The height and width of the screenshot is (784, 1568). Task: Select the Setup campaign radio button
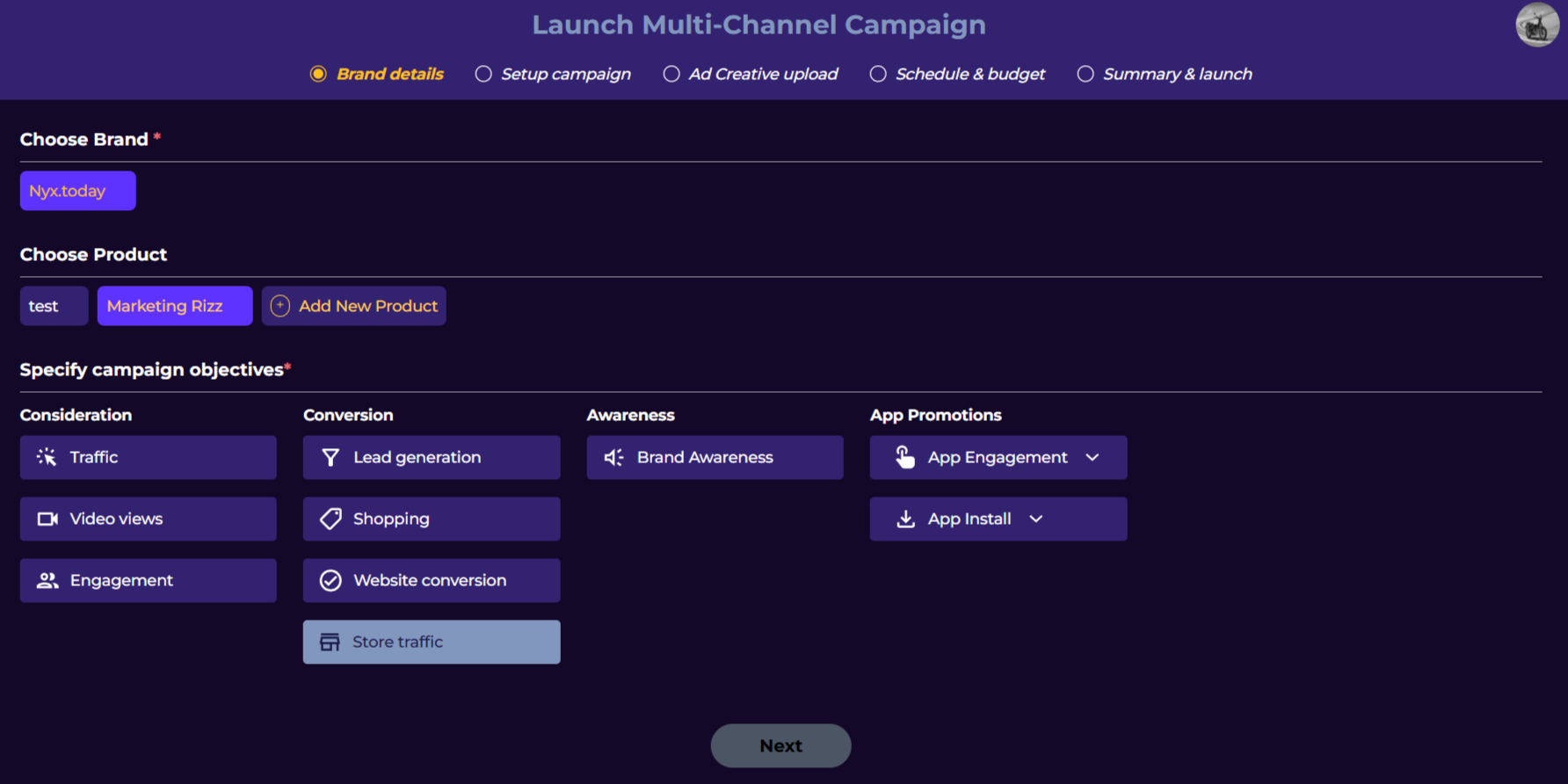tap(483, 74)
